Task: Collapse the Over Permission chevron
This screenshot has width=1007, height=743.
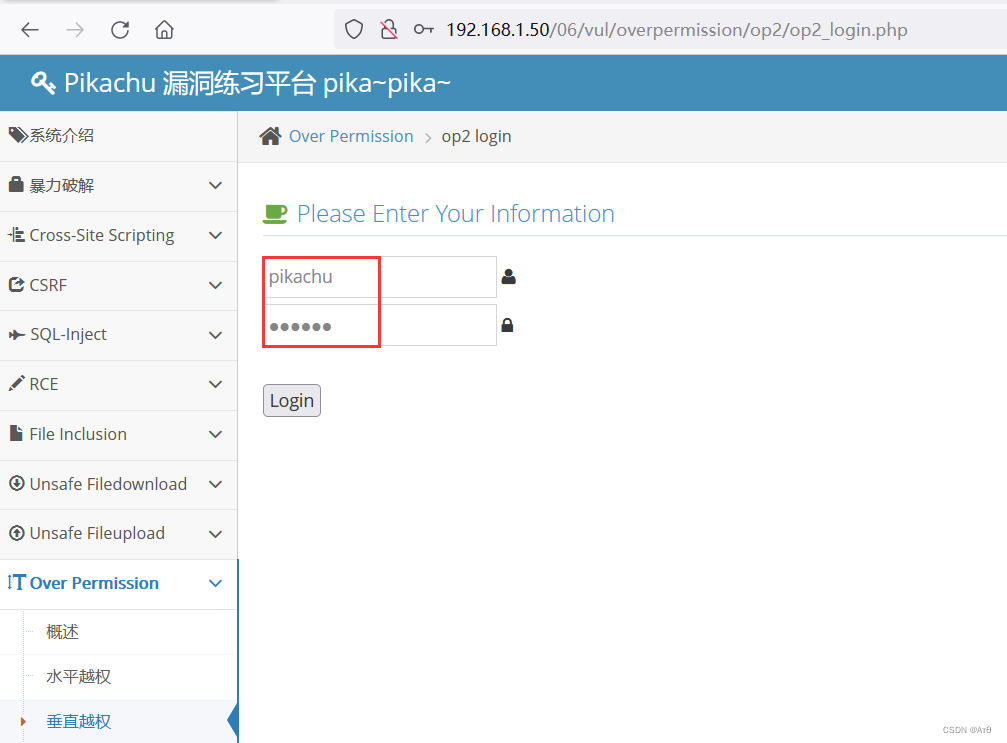Action: pos(216,583)
